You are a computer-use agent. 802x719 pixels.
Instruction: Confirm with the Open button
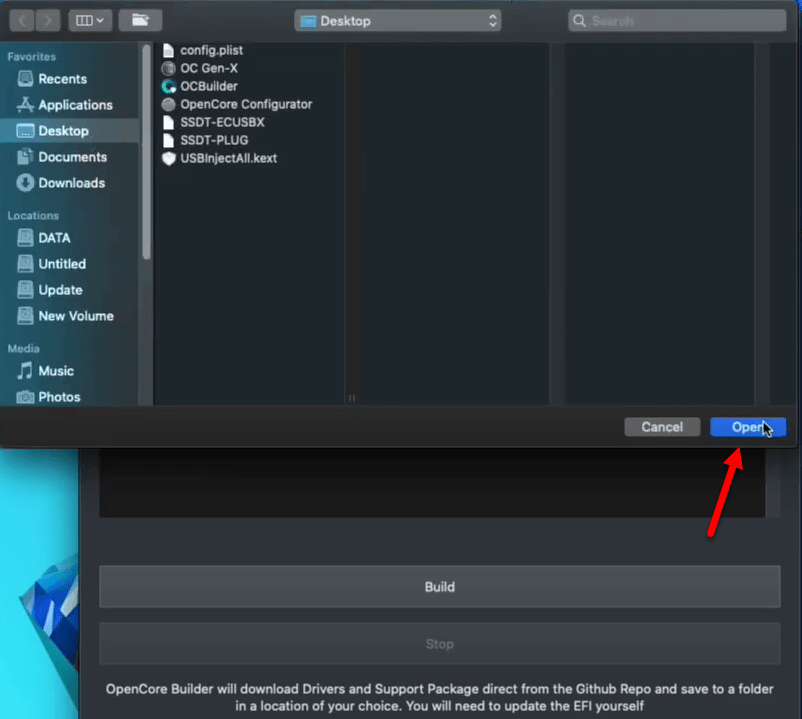click(x=748, y=427)
